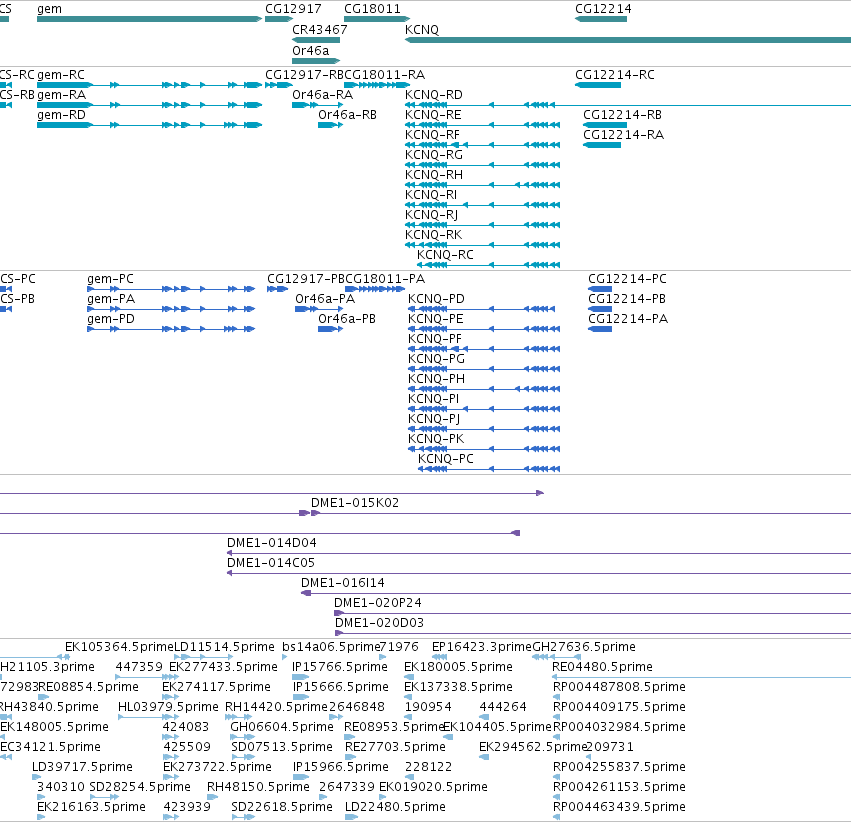Select protein gem-PC

(171, 289)
